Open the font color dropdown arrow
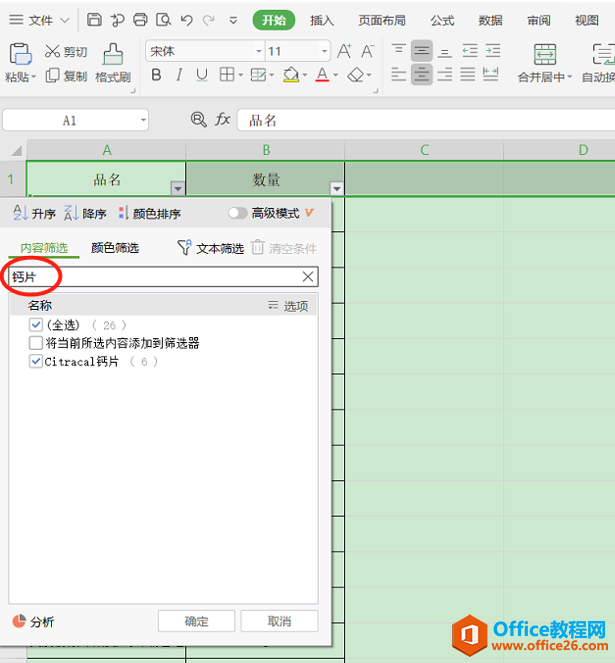 click(x=336, y=75)
